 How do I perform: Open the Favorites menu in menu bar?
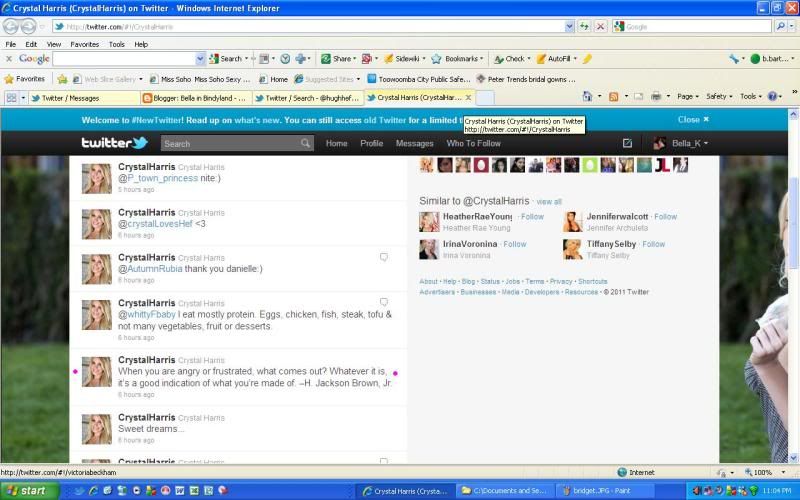[85, 44]
